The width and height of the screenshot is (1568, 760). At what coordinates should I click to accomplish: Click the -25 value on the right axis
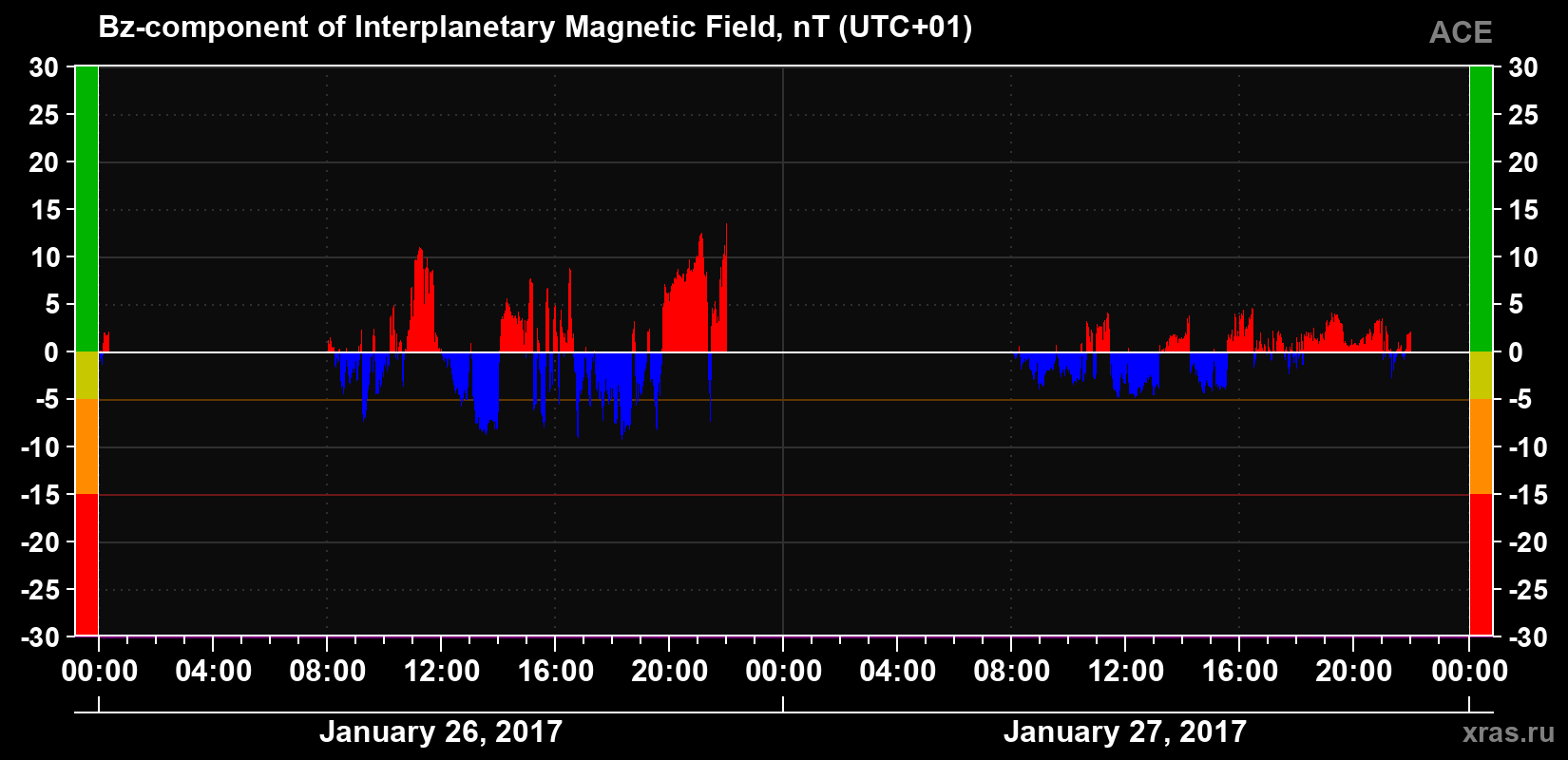point(1528,590)
